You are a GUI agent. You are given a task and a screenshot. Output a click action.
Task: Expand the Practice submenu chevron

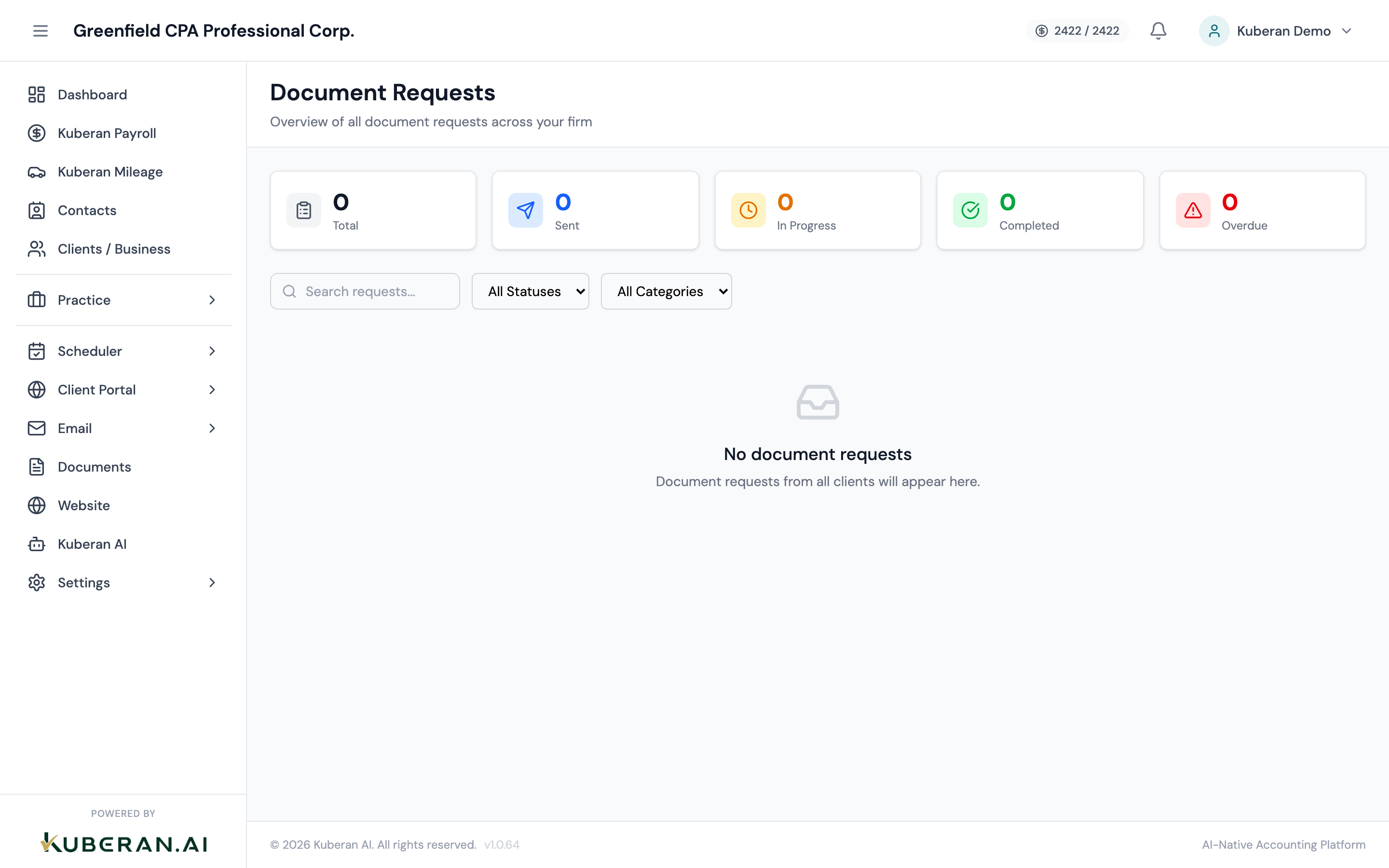point(212,299)
